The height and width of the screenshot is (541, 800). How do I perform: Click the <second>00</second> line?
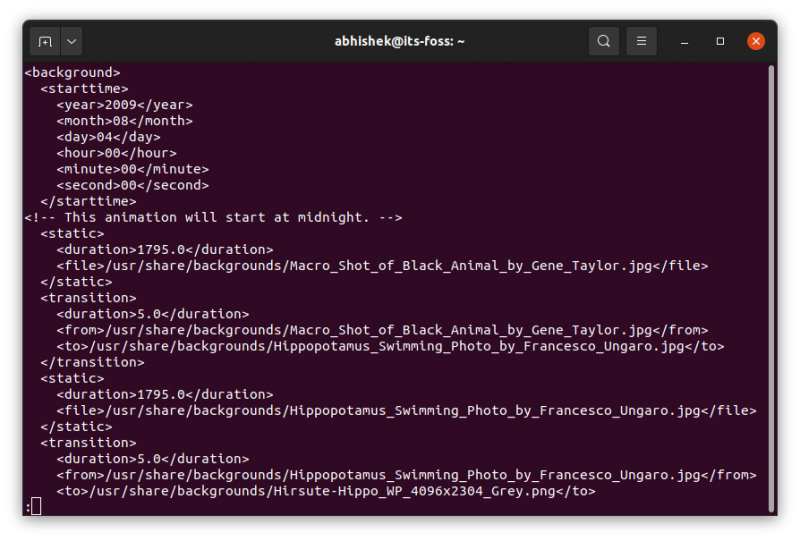[133, 185]
